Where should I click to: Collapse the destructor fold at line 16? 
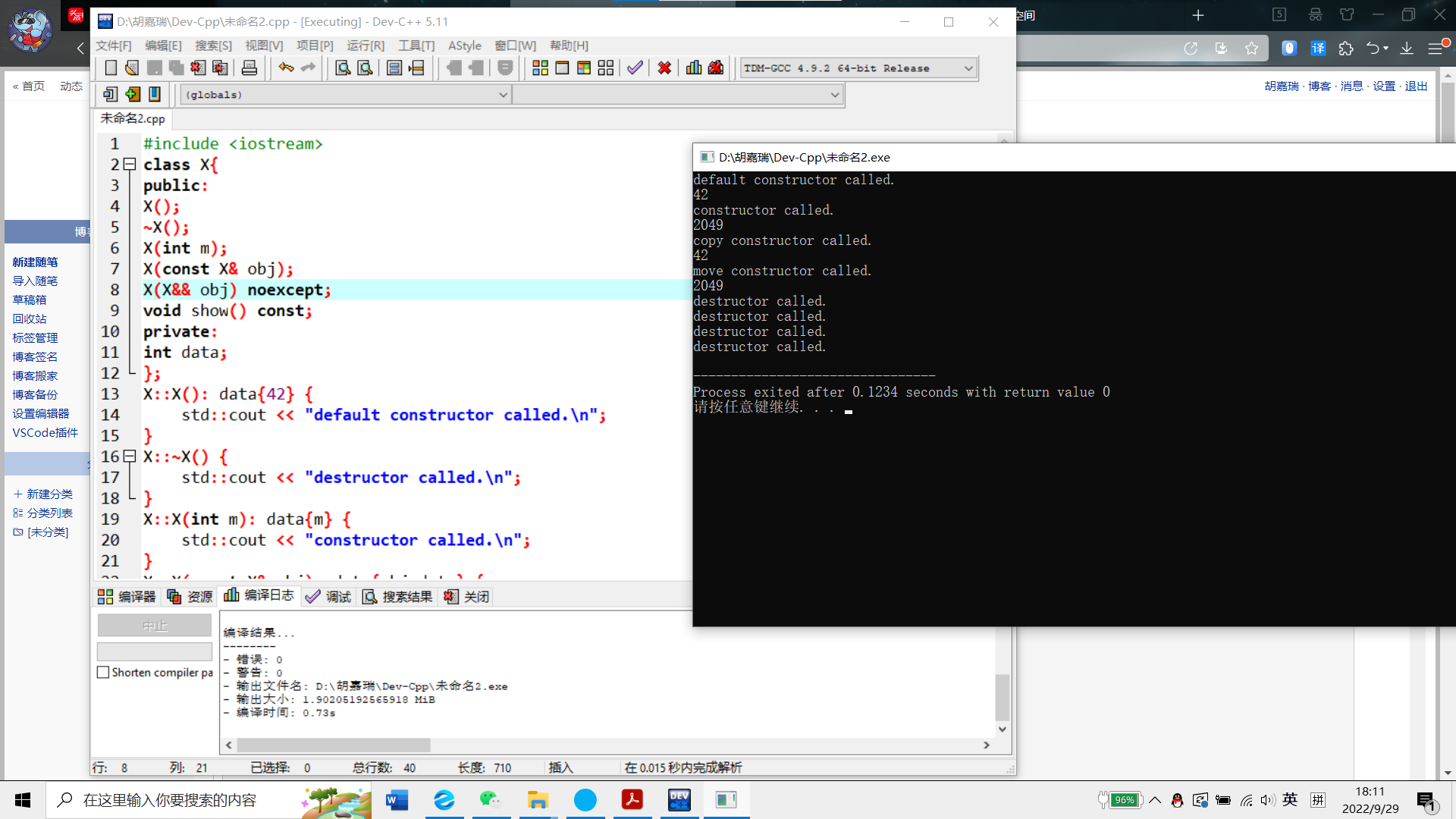(130, 457)
